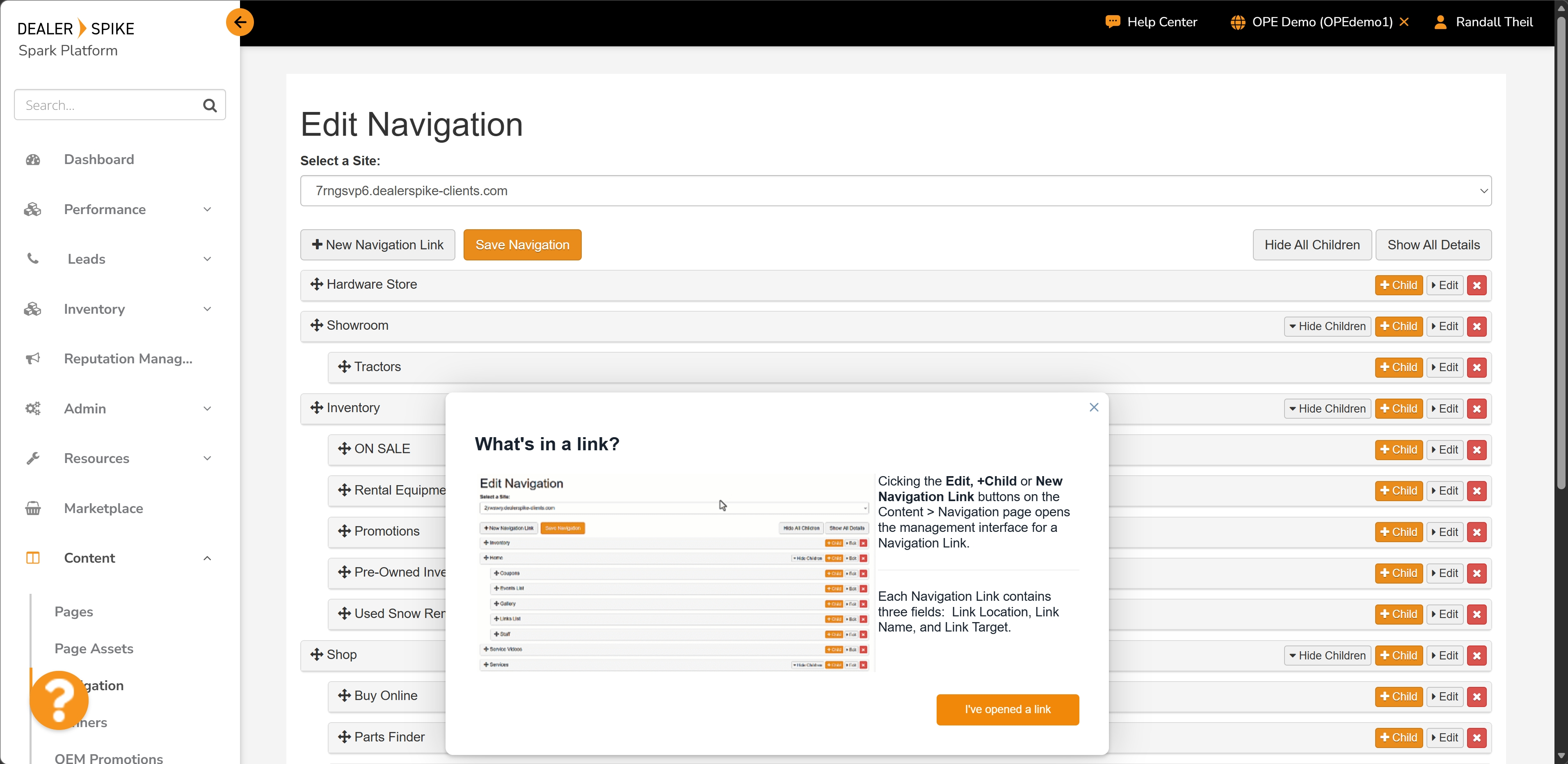Delete the Hardware Store navigation link
1568x764 pixels.
[1476, 285]
